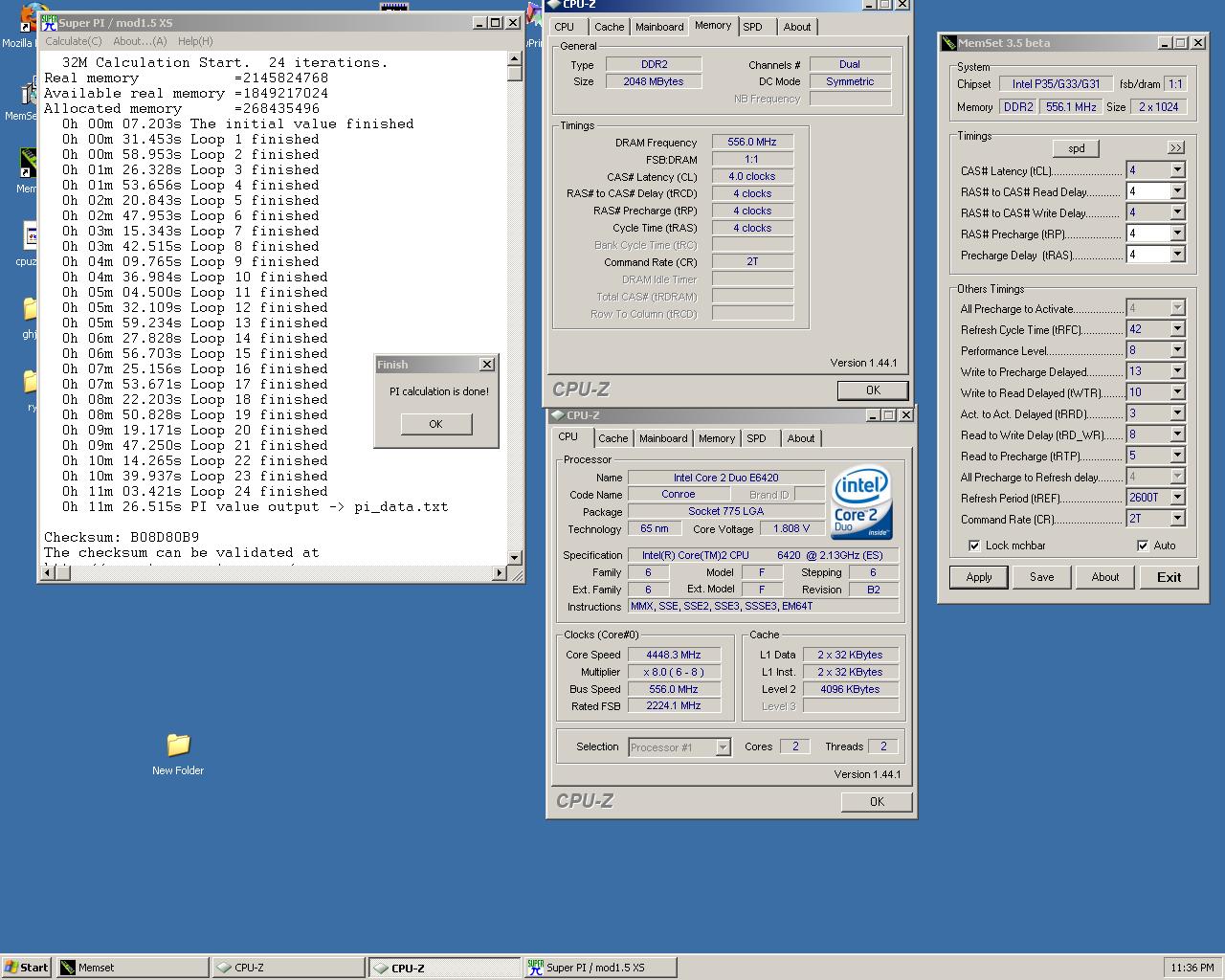Viewport: 1225px width, 980px height.
Task: Switch to the Memory tab in lower CPU-Z
Action: coord(717,438)
